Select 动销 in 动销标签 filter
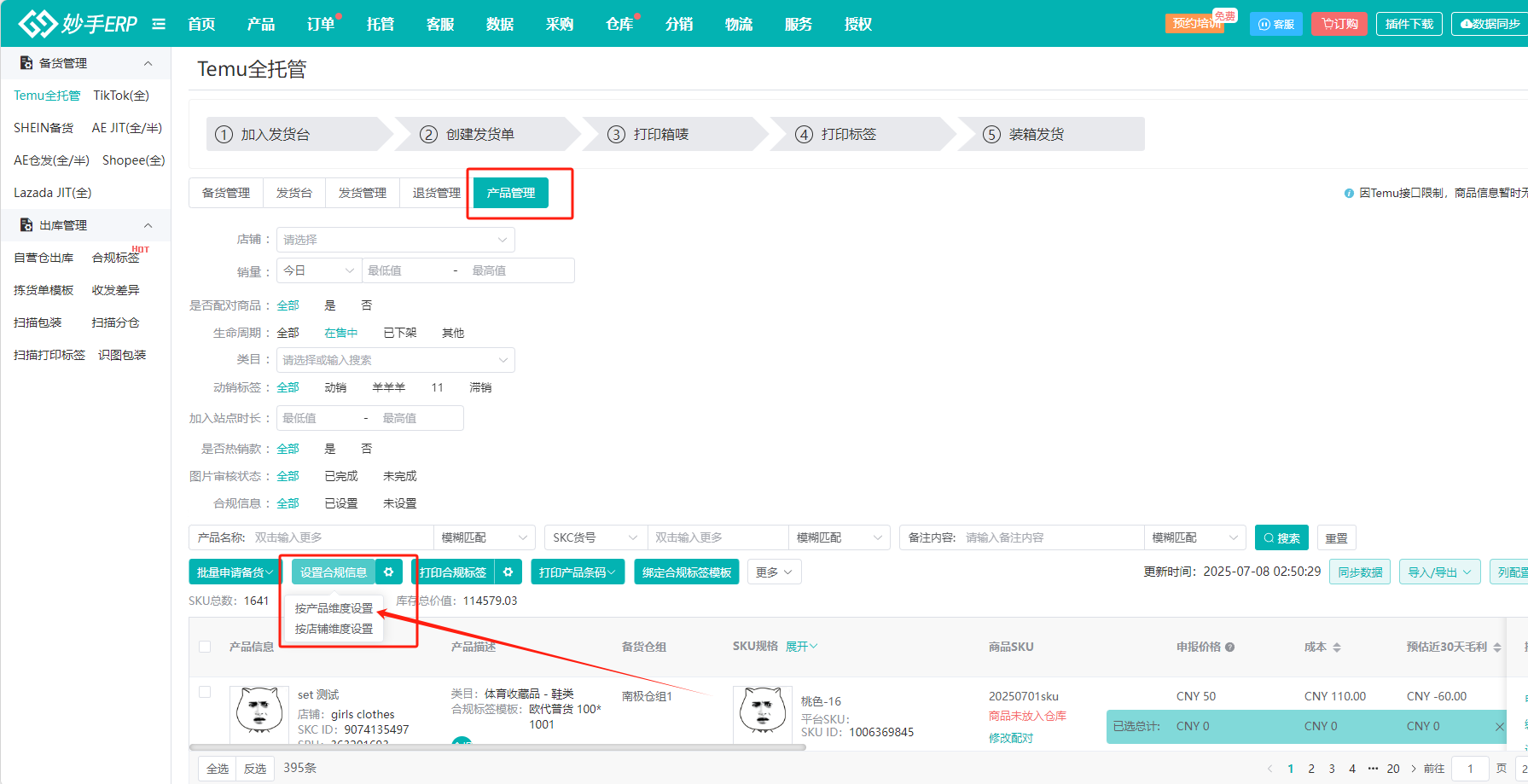1528x784 pixels. point(335,387)
